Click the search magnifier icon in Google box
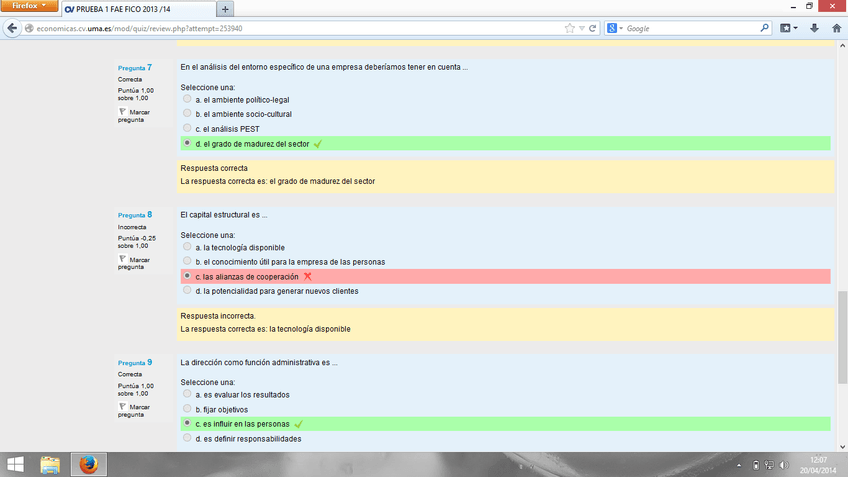This screenshot has width=848, height=477. click(765, 28)
